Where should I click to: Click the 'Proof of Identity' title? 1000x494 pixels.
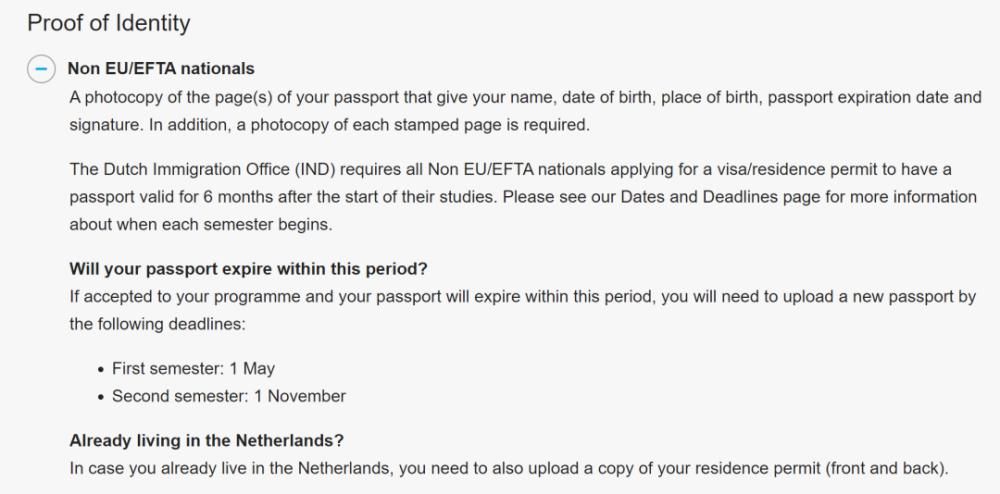coord(109,22)
